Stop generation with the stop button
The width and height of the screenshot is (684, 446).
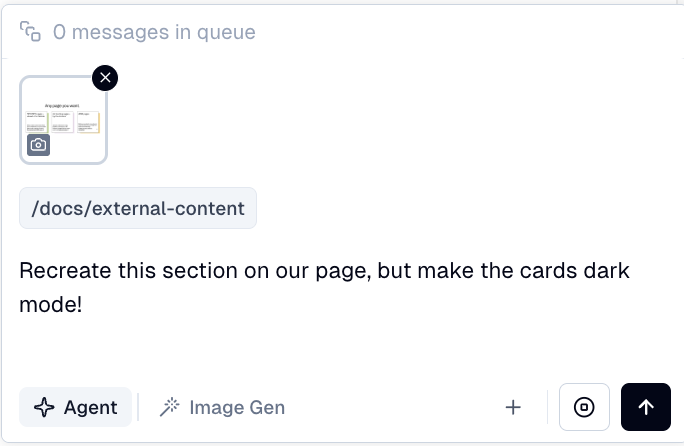click(585, 407)
